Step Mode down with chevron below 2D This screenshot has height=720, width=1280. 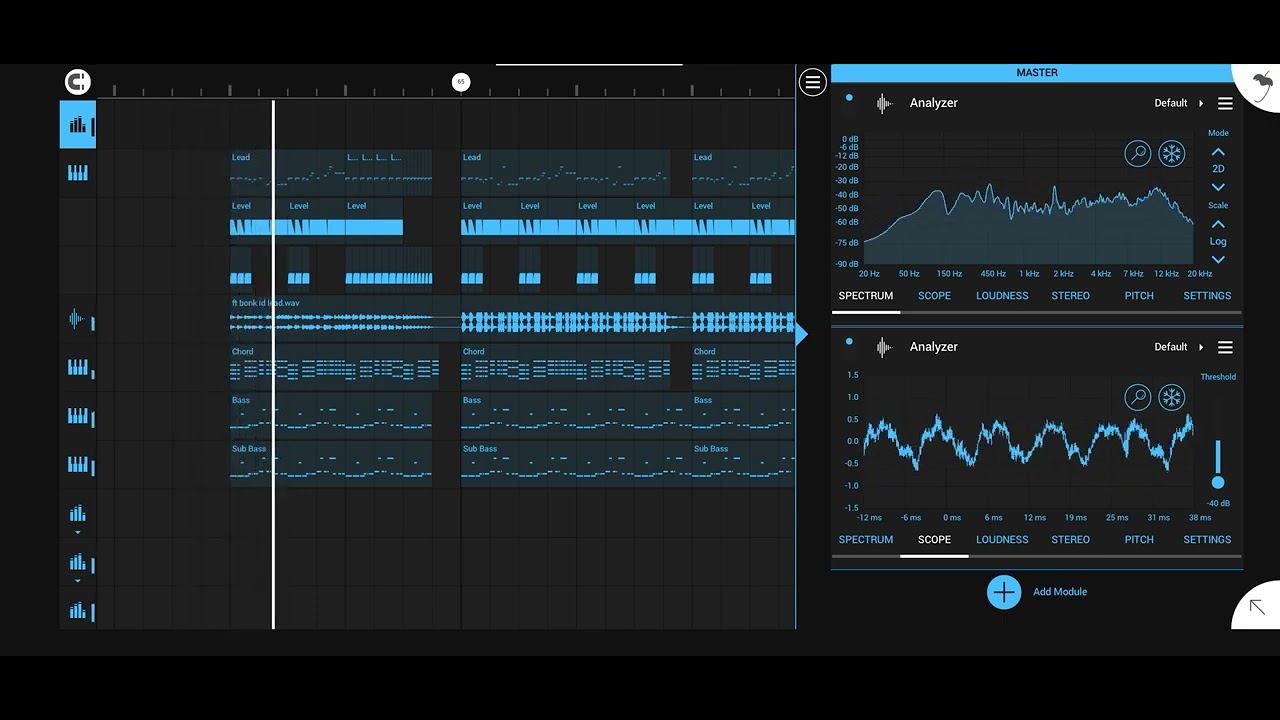1218,187
